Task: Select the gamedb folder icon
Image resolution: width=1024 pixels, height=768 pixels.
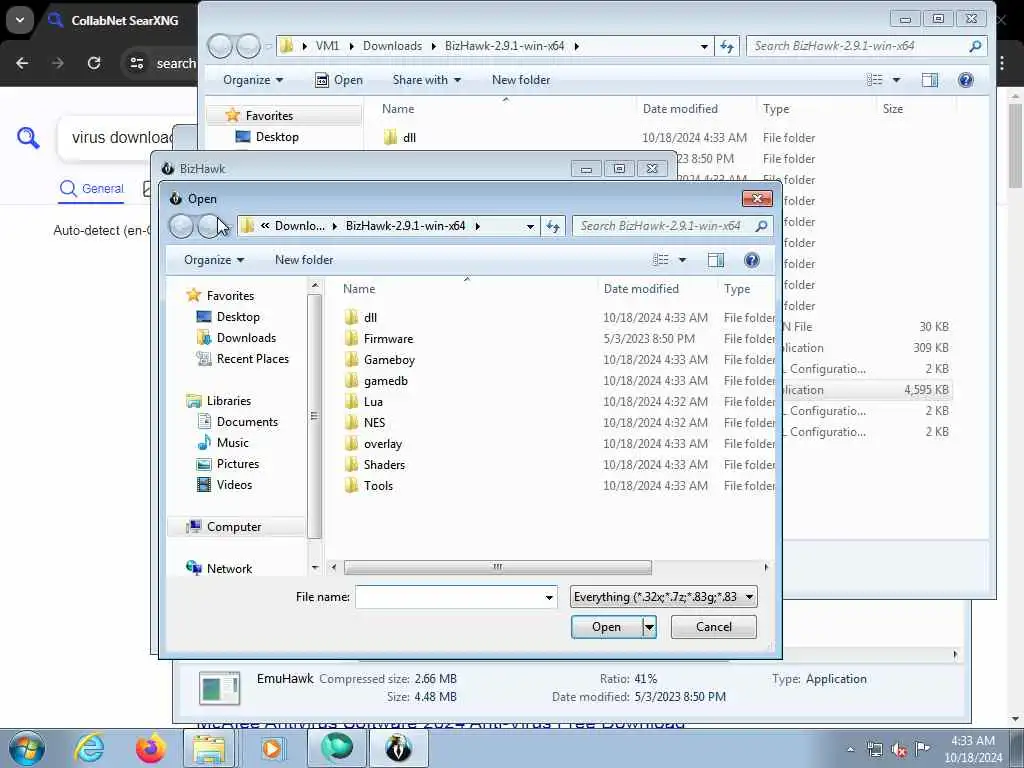Action: [352, 381]
